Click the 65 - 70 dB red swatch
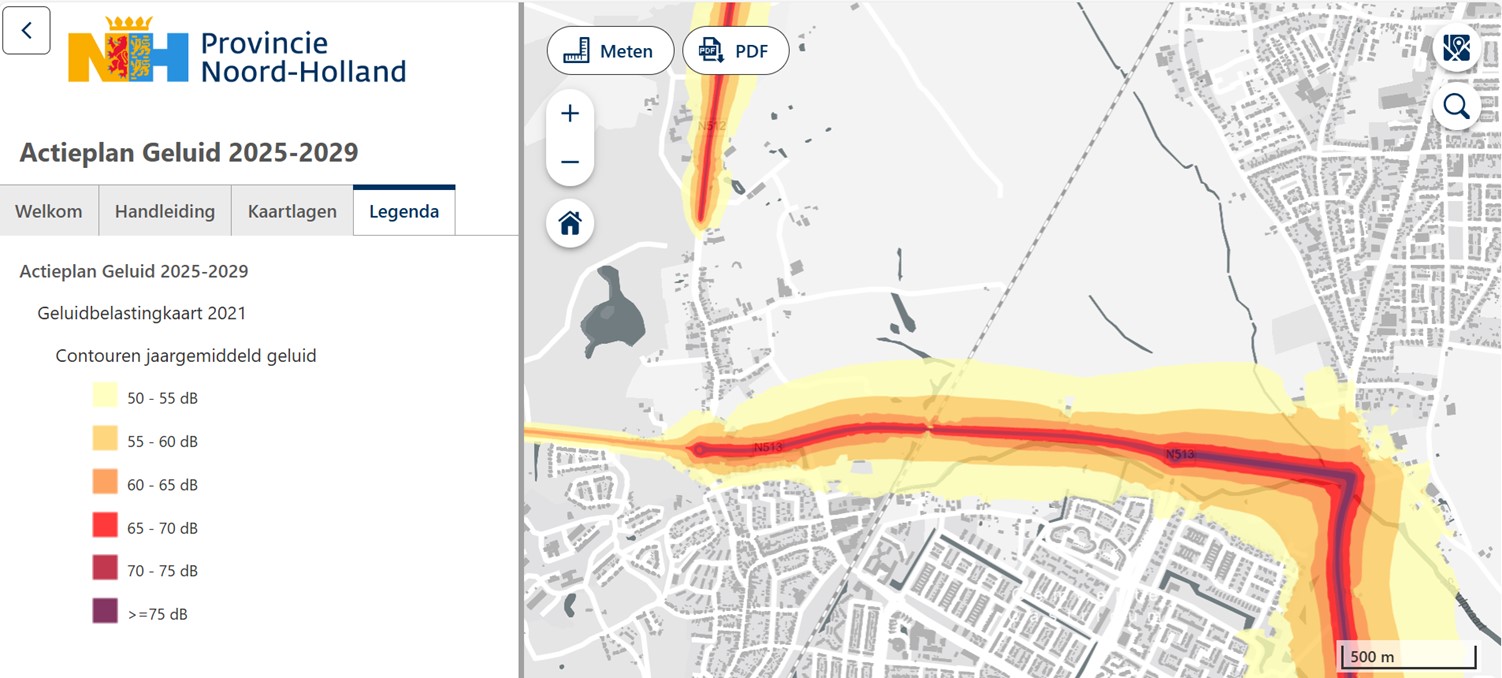 point(105,527)
